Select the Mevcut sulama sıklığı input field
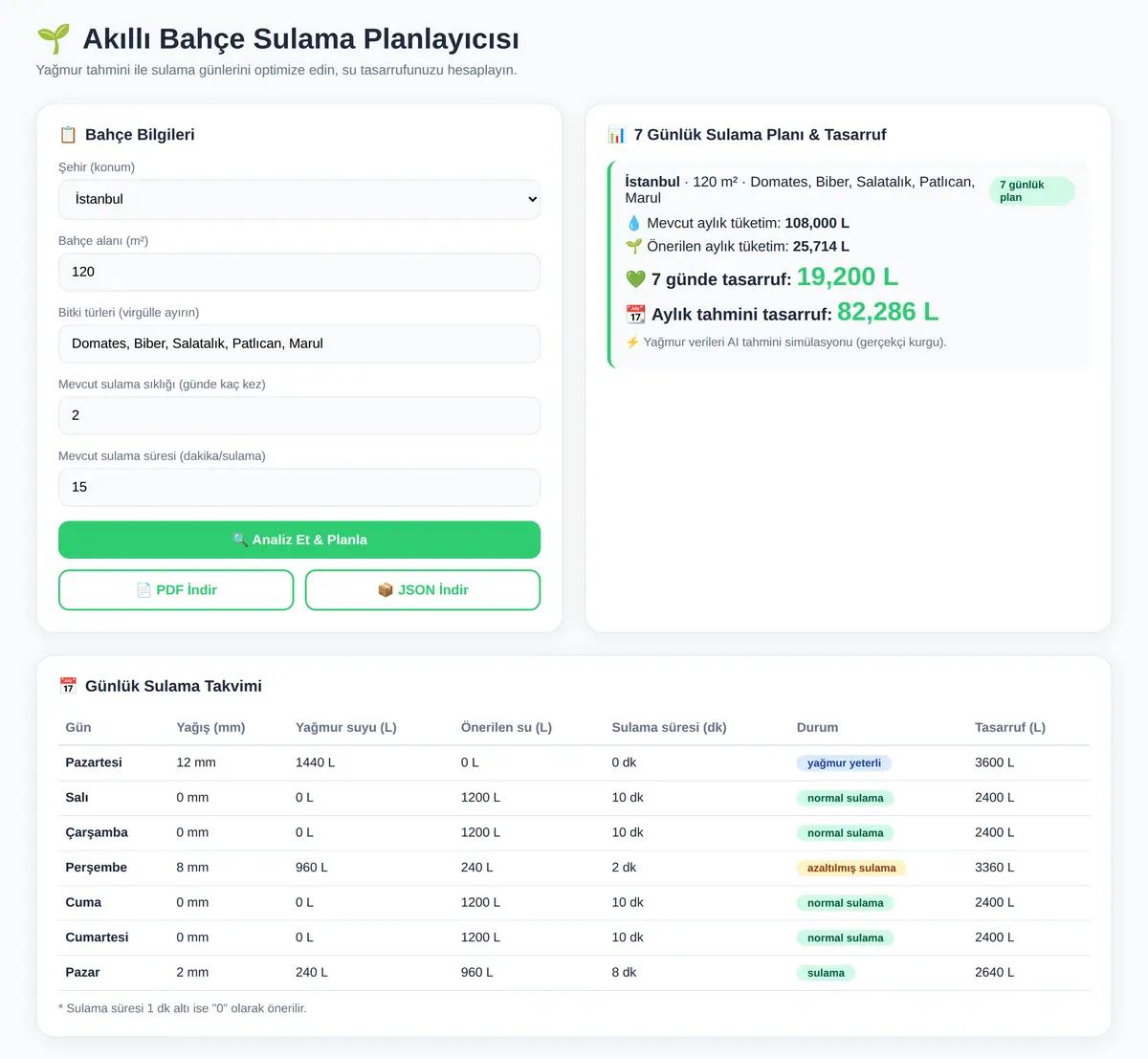This screenshot has height=1059, width=1148. [x=299, y=415]
